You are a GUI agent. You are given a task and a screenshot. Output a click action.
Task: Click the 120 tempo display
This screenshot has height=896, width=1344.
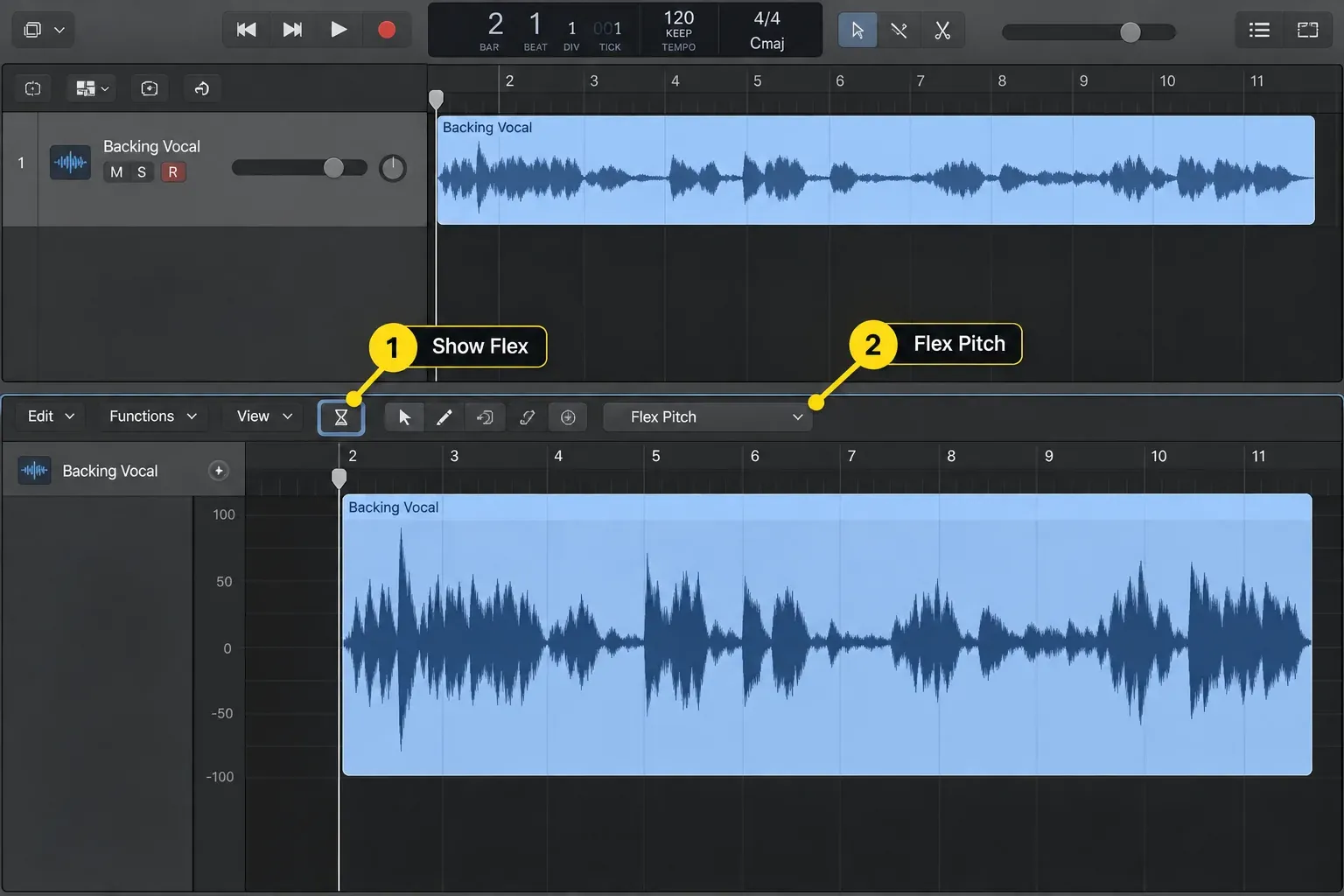point(679,30)
